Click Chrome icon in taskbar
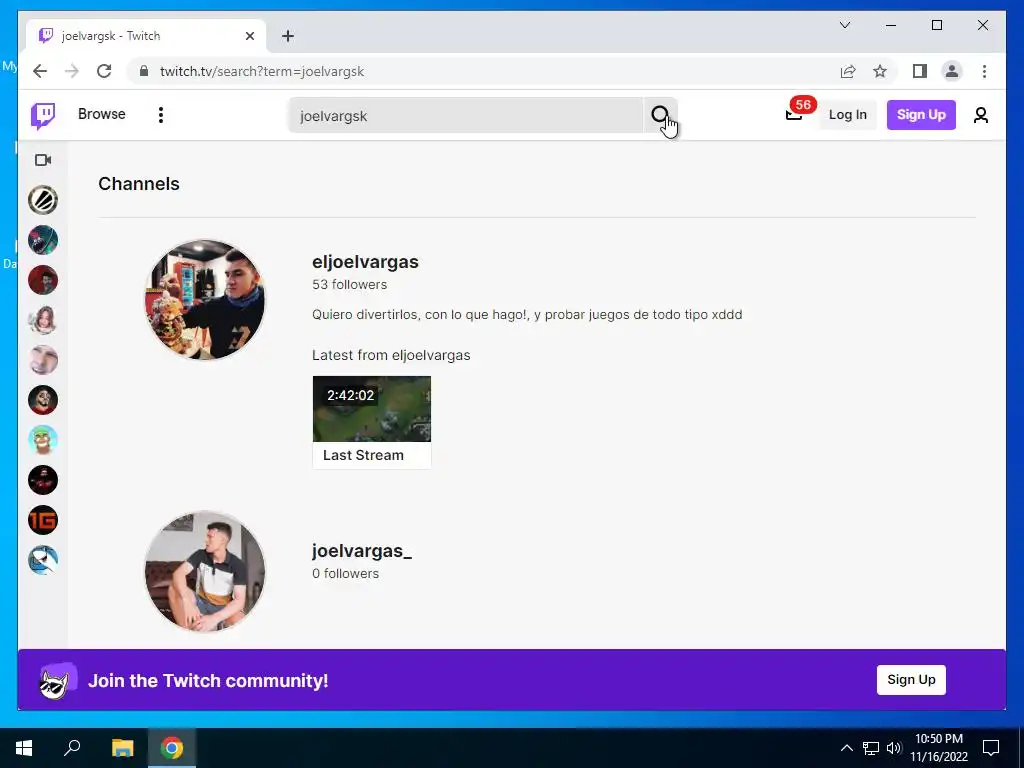The width and height of the screenshot is (1024, 768). [x=172, y=748]
